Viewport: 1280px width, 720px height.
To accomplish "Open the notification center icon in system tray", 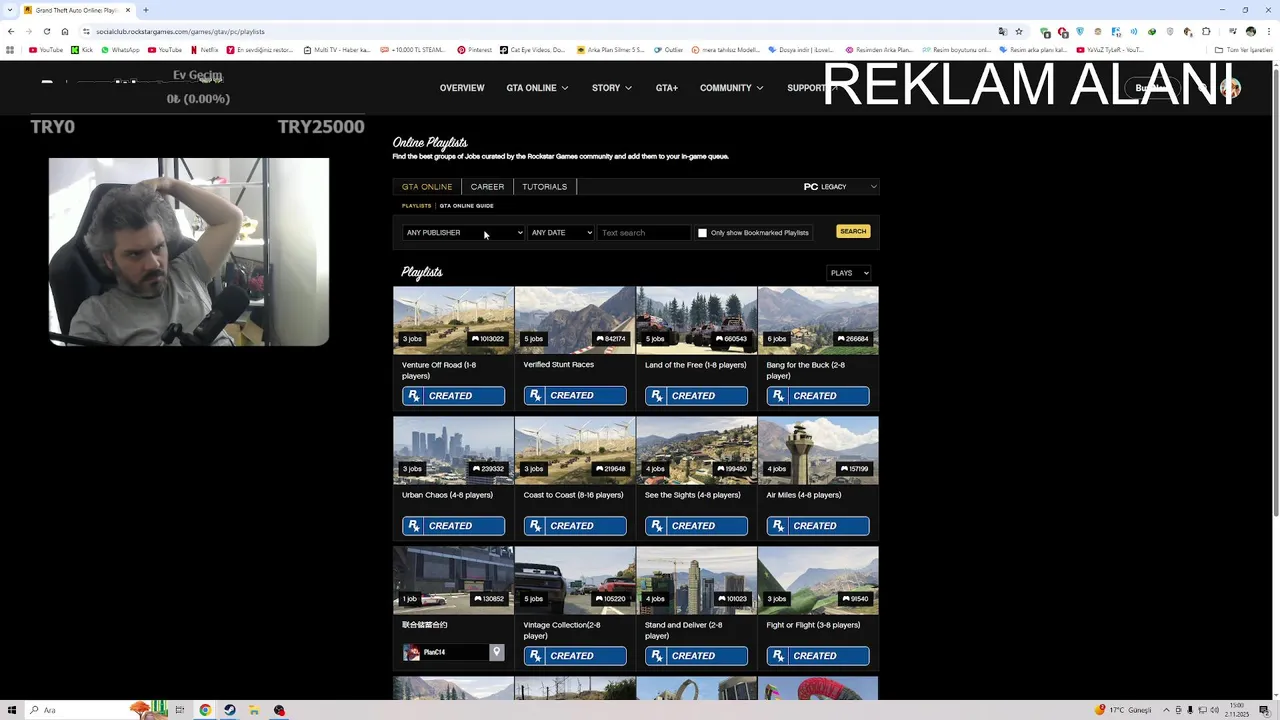I will click(1265, 710).
